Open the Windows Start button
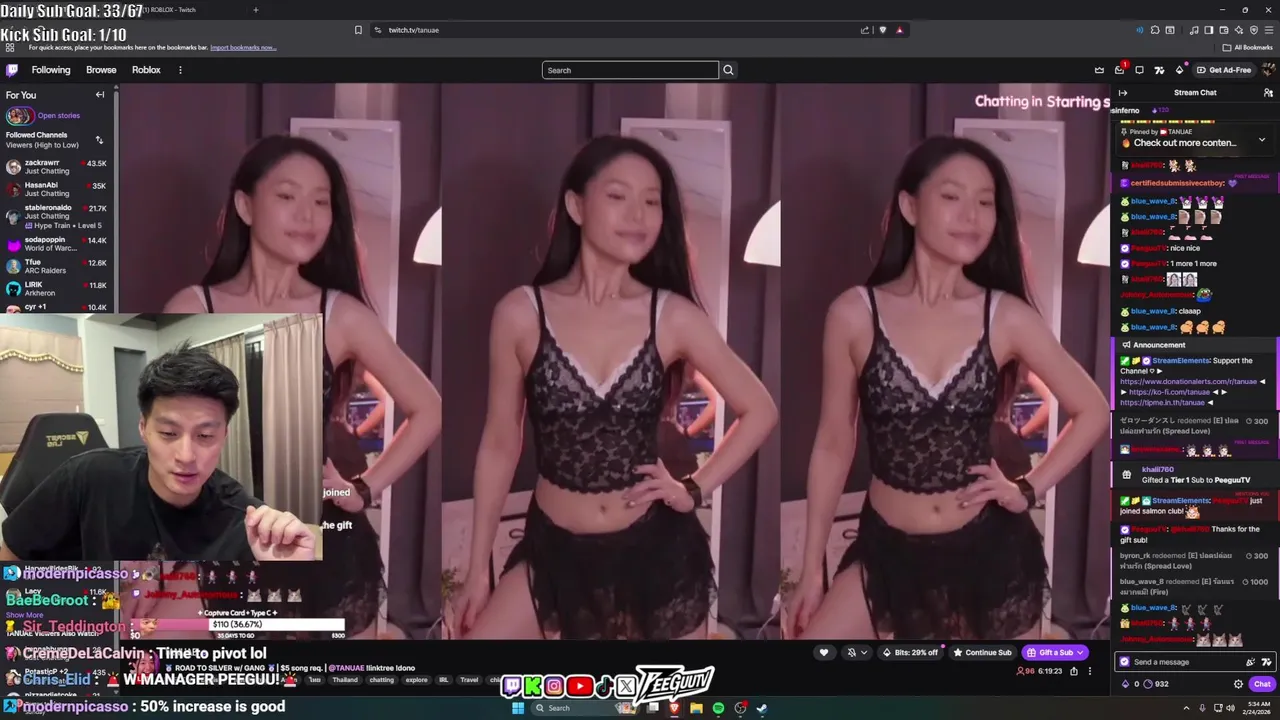This screenshot has height=720, width=1280. pos(518,708)
